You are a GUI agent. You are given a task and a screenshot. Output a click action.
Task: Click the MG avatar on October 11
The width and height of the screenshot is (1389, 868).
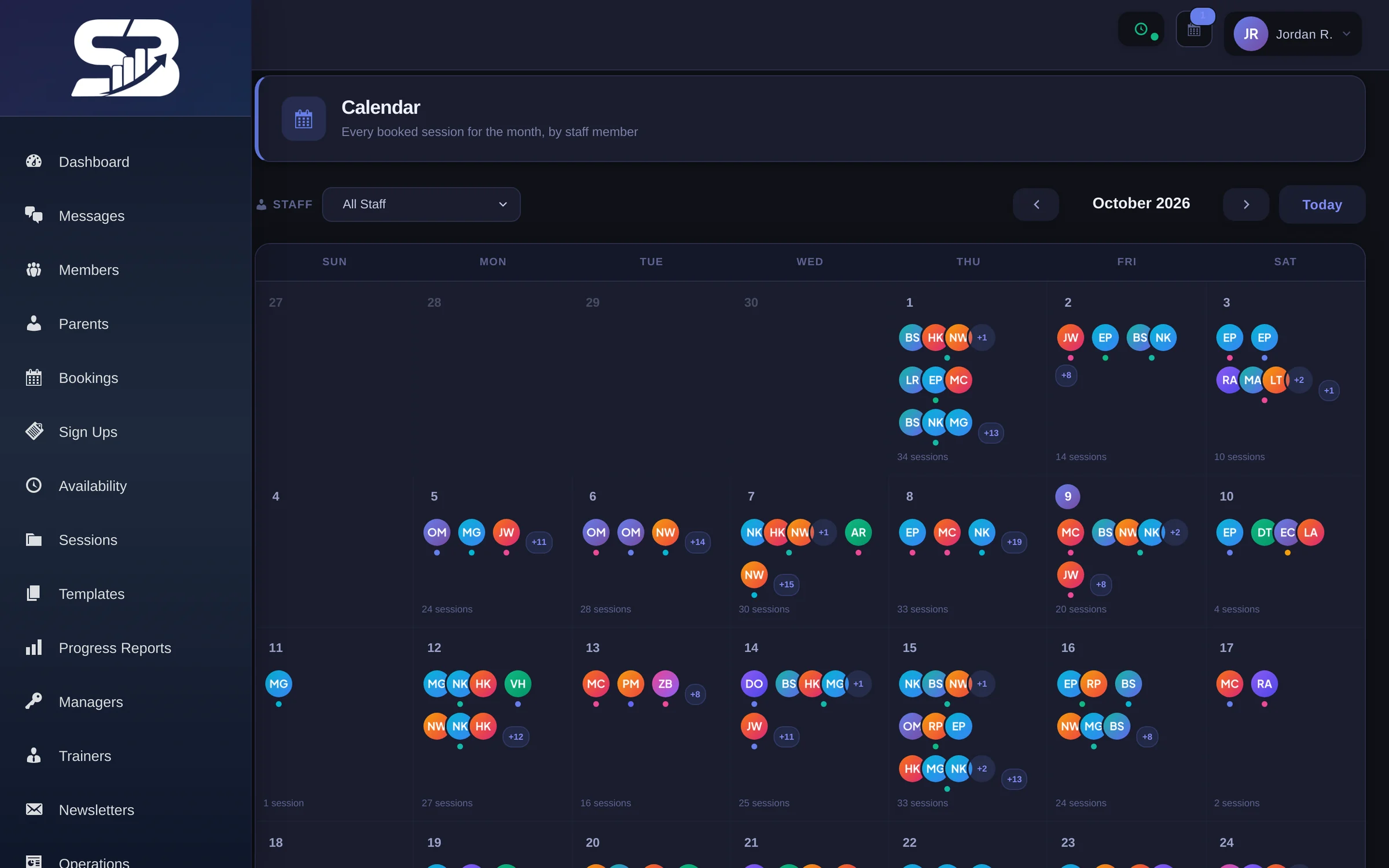(x=278, y=684)
